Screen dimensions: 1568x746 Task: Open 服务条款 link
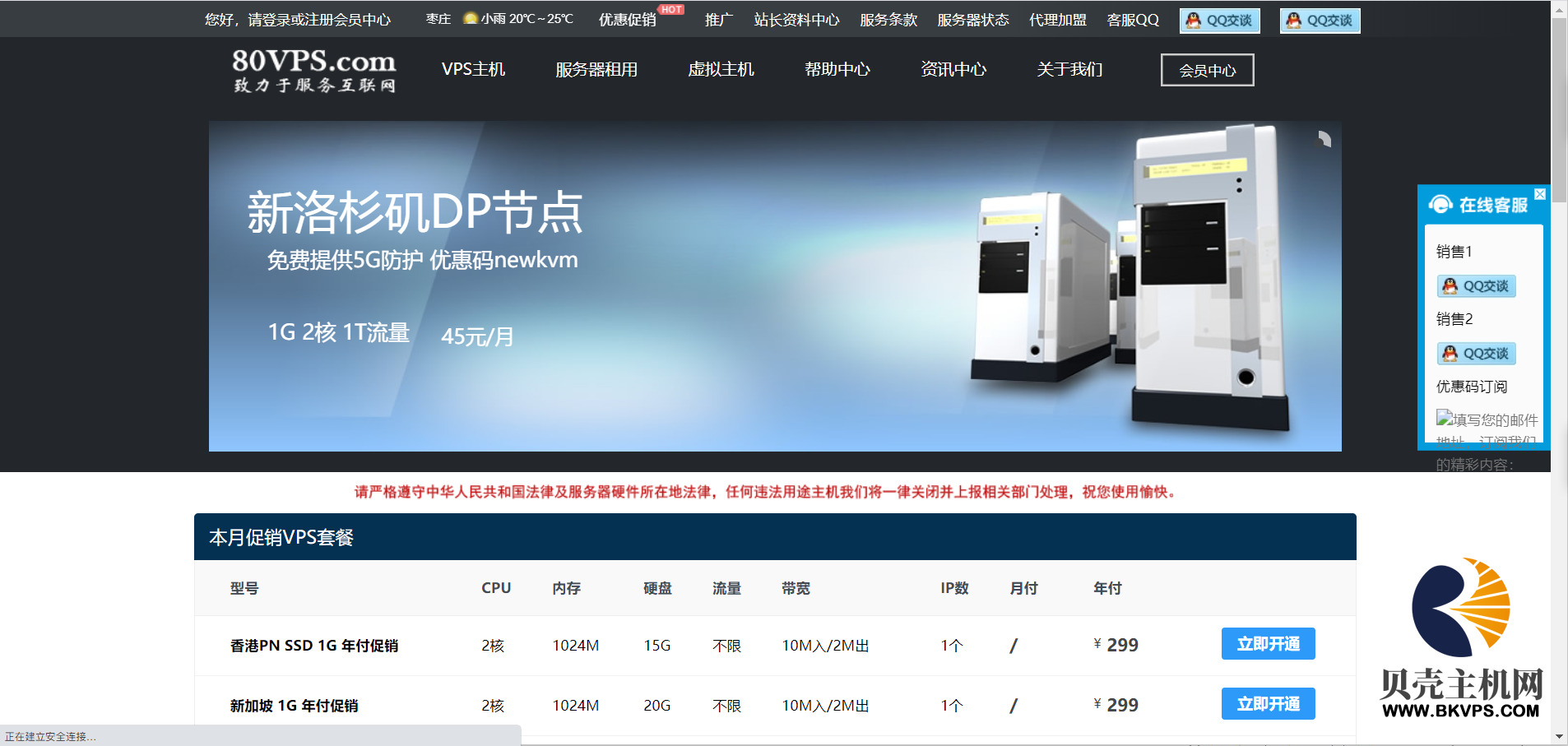point(888,20)
